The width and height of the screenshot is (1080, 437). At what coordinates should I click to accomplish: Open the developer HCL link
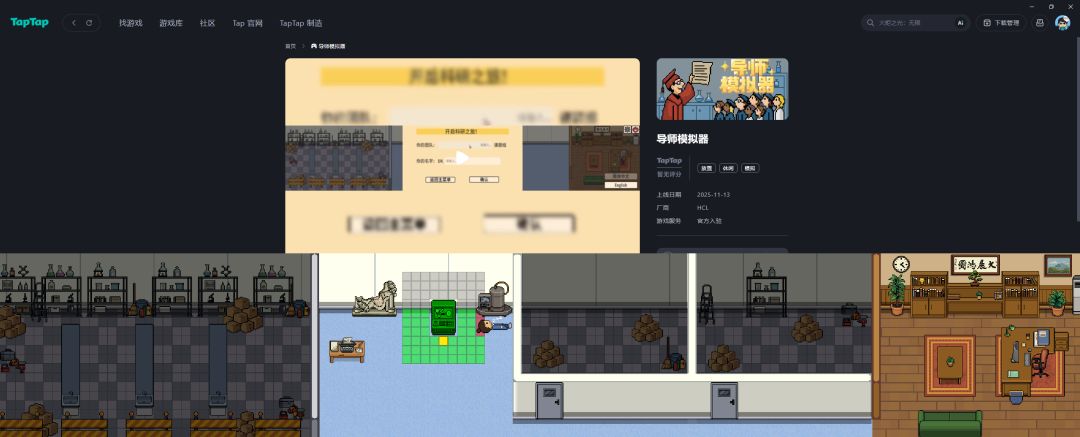click(x=703, y=207)
